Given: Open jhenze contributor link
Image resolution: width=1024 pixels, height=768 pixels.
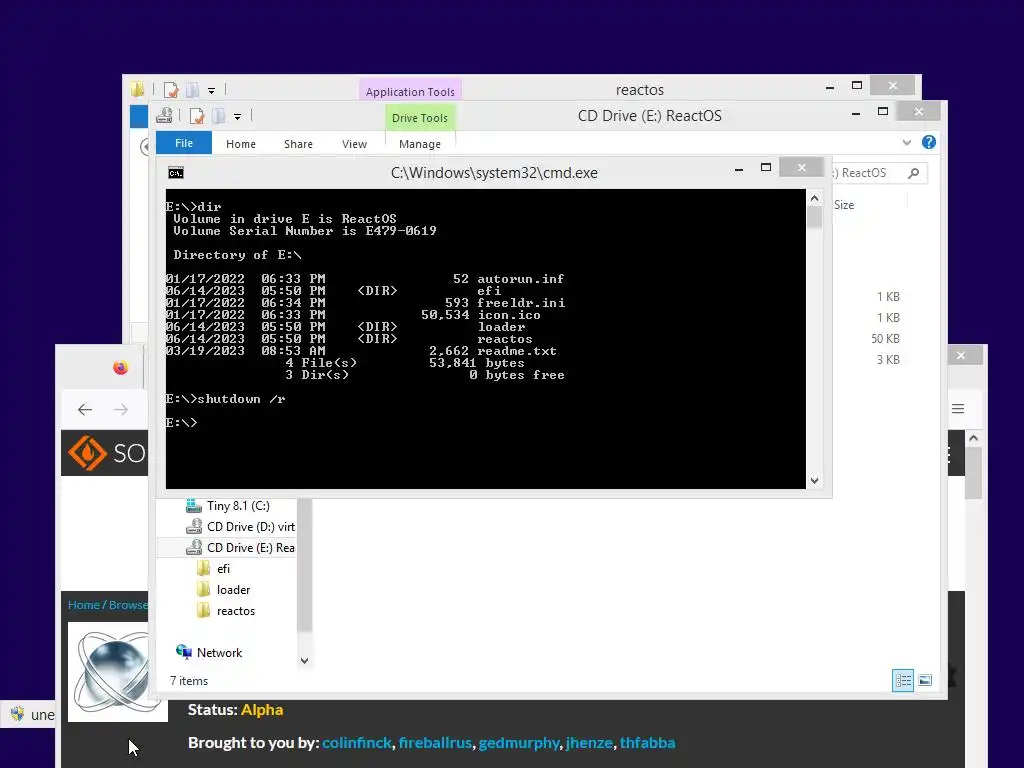Looking at the screenshot, I should tap(589, 743).
